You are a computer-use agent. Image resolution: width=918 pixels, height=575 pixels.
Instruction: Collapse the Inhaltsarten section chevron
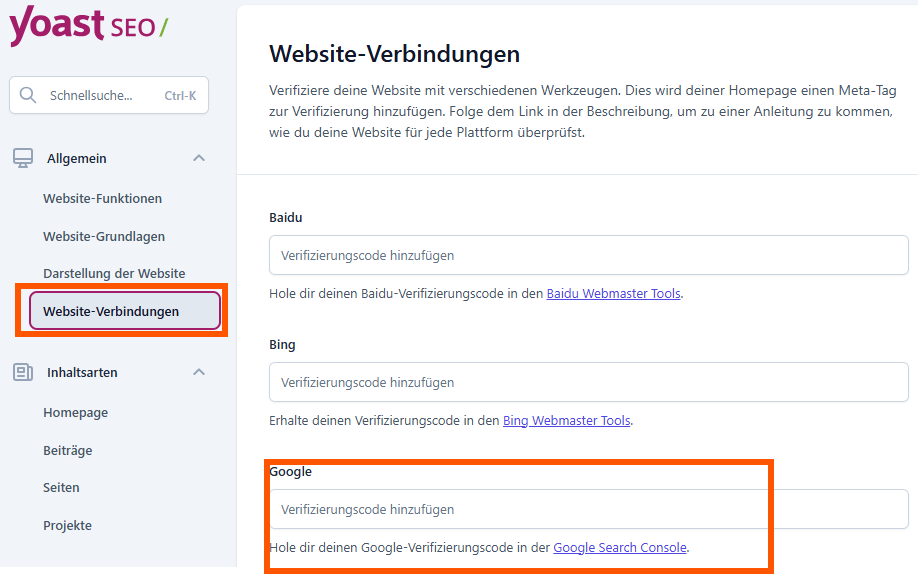199,372
